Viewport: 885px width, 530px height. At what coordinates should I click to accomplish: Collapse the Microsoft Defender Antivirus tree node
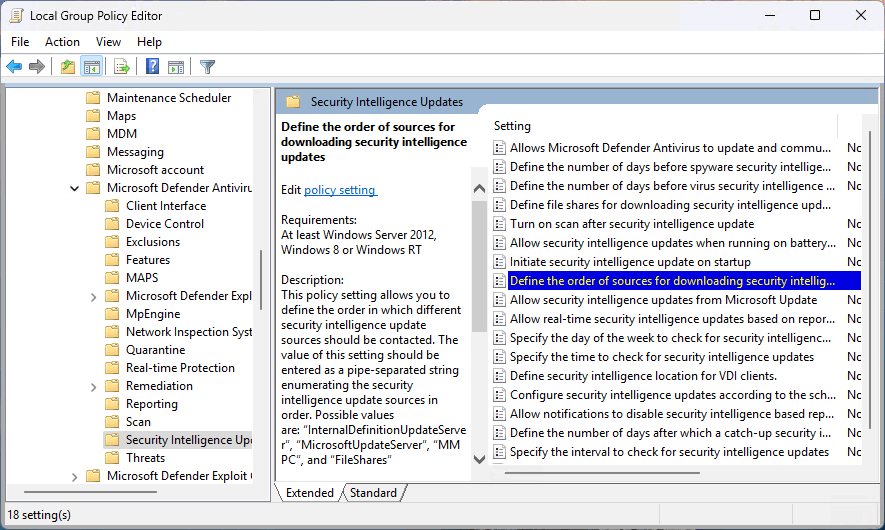click(x=75, y=188)
